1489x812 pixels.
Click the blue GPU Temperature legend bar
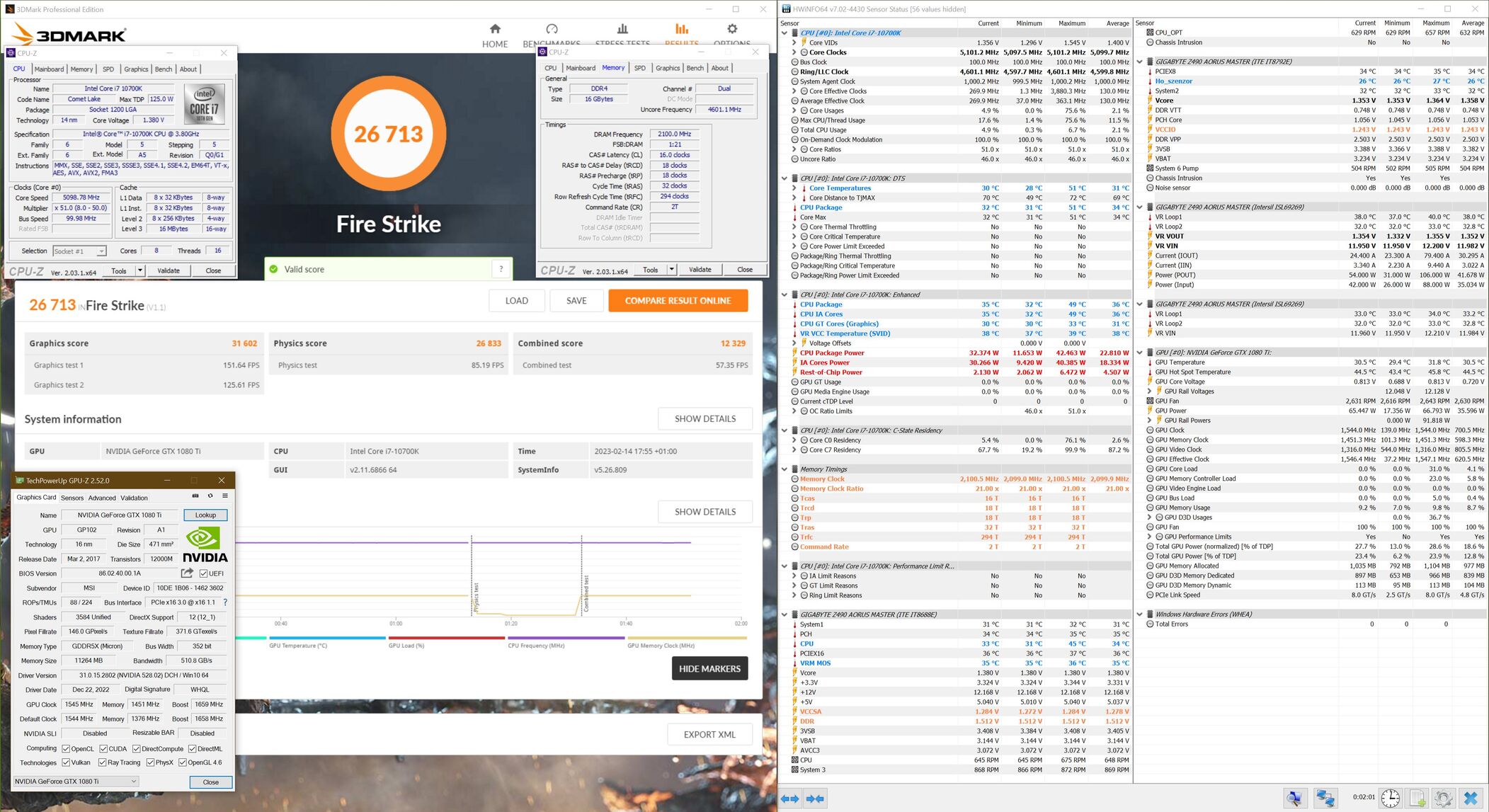[327, 638]
